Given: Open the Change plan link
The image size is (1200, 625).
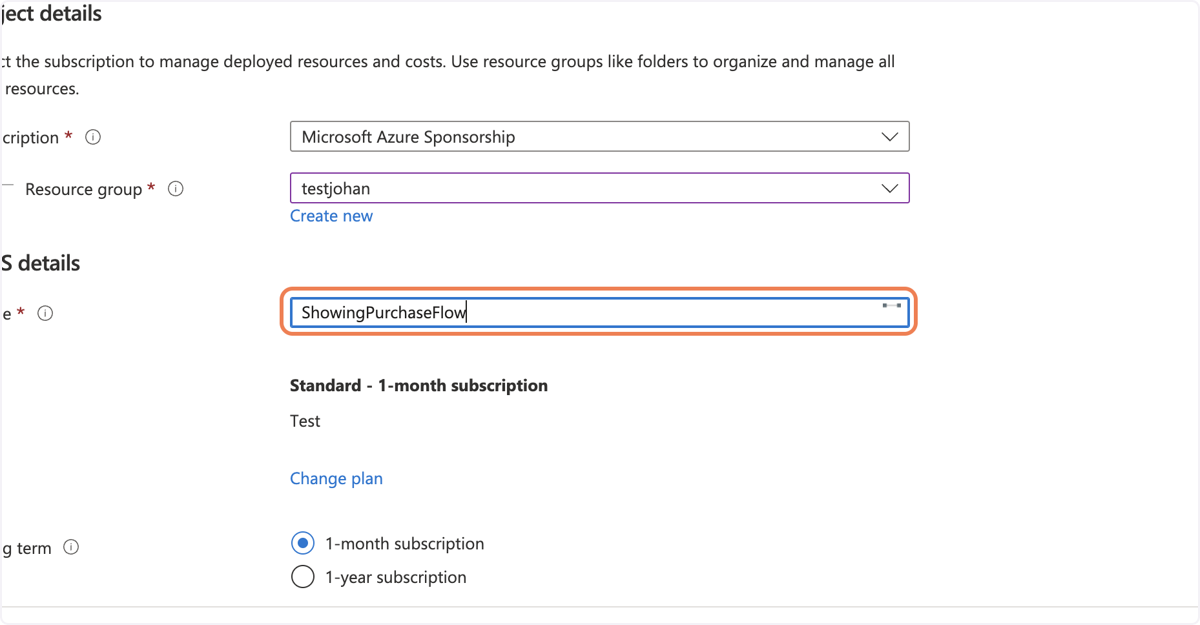Looking at the screenshot, I should point(336,479).
